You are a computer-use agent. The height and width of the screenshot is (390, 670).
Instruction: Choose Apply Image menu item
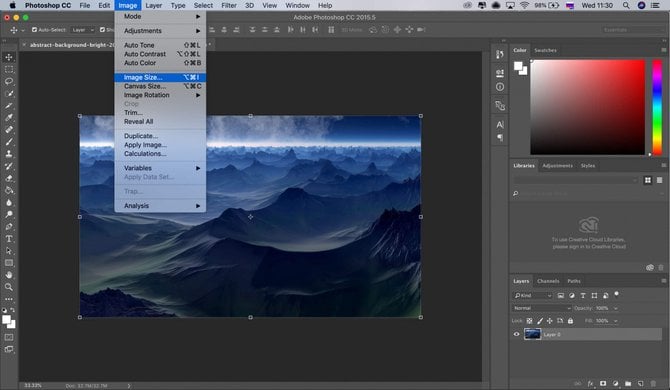[160, 145]
